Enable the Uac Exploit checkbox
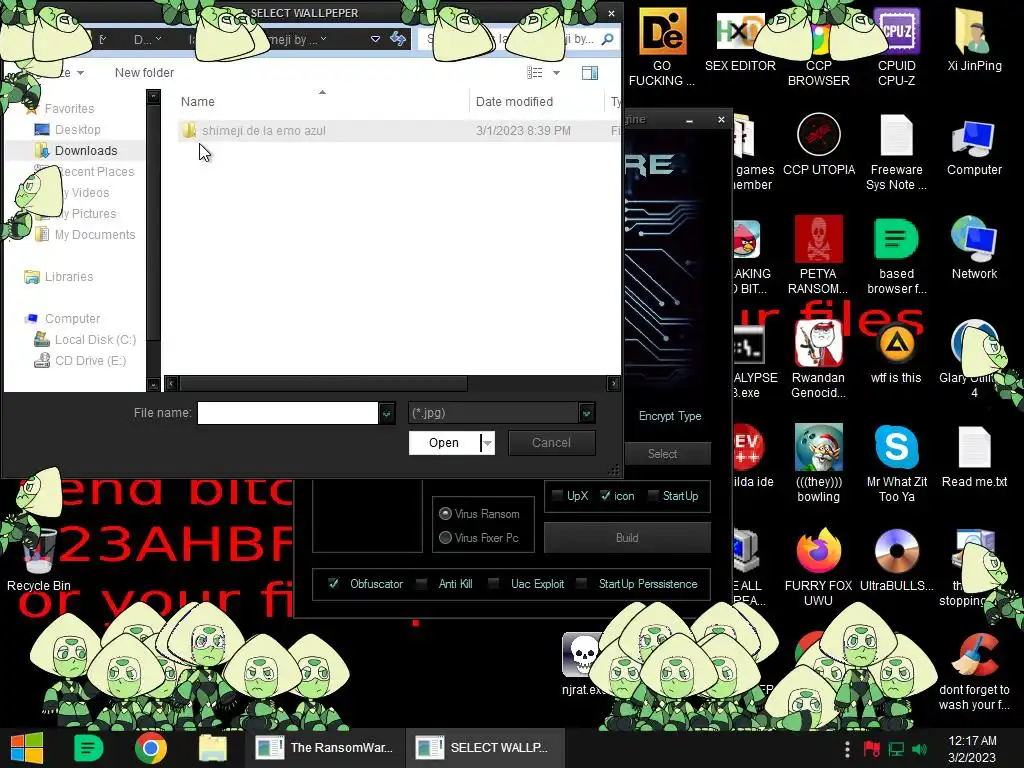Viewport: 1024px width, 768px height. (x=494, y=583)
